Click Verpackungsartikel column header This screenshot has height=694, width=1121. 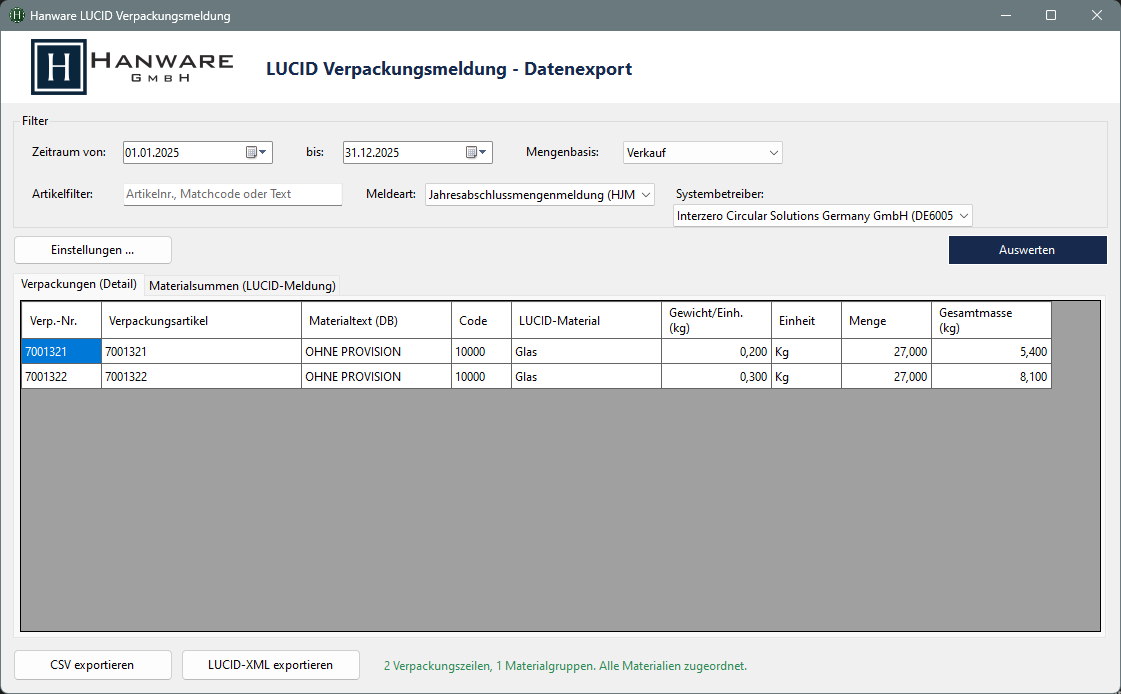pyautogui.click(x=202, y=320)
